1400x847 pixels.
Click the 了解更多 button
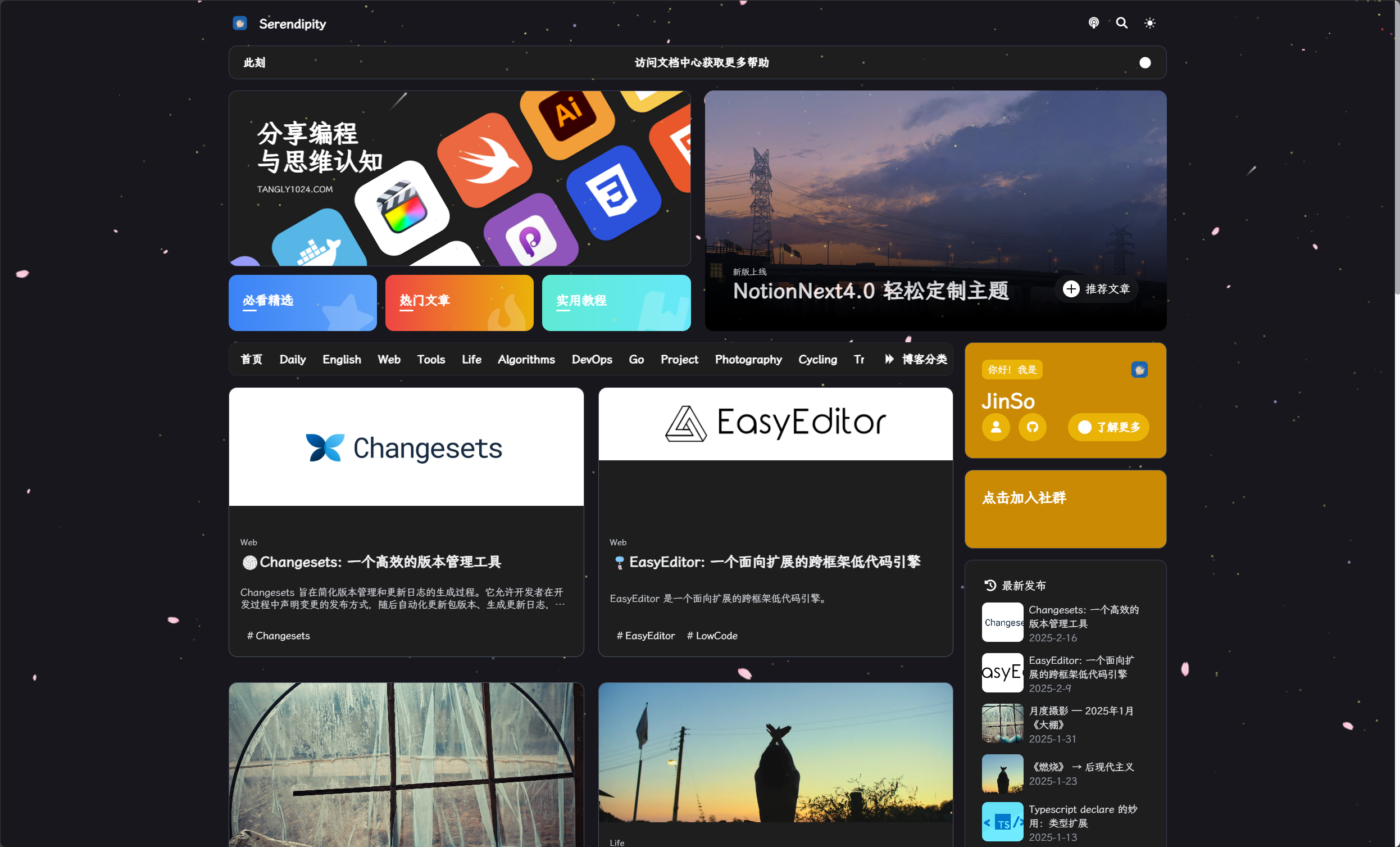(x=1108, y=427)
